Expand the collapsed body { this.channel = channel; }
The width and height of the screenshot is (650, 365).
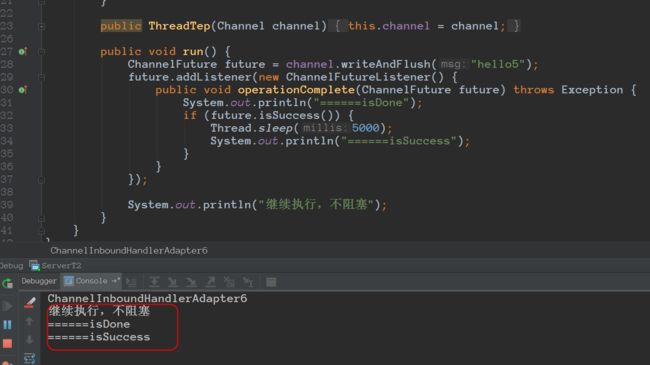coord(425,26)
